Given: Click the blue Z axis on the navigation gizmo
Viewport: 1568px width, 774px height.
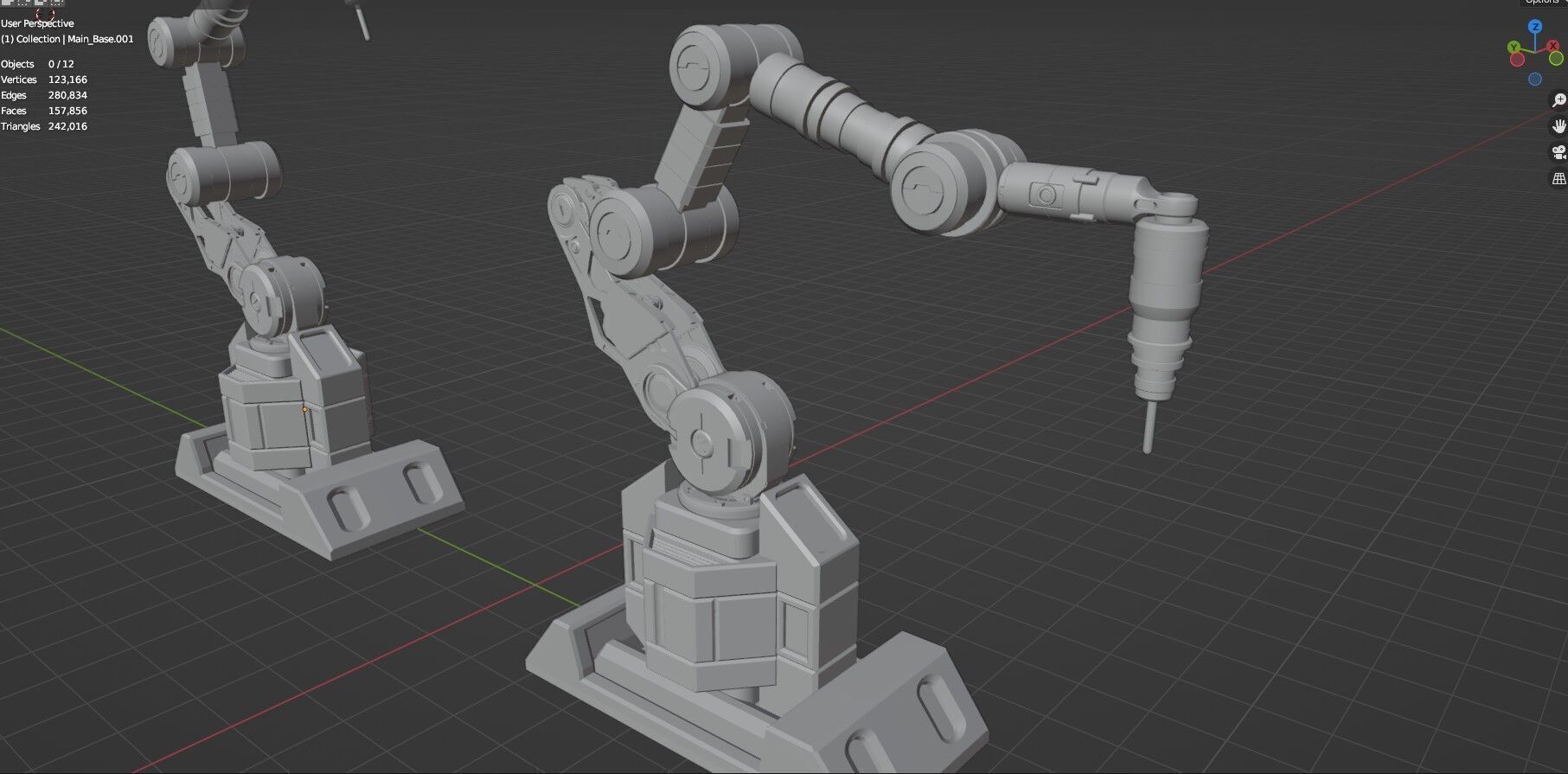Looking at the screenshot, I should [x=1535, y=26].
